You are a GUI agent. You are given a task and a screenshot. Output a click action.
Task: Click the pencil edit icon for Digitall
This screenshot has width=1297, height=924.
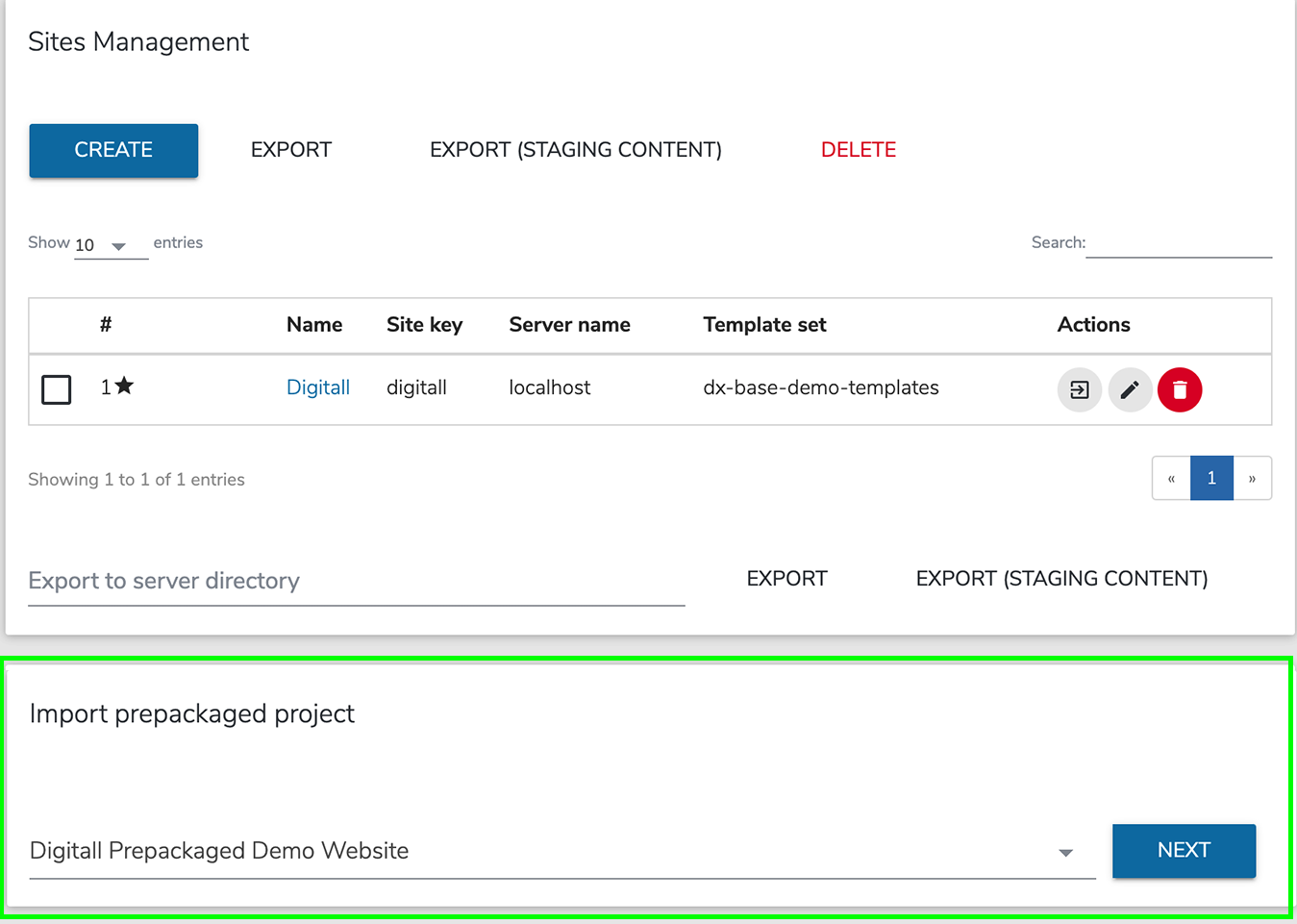(x=1130, y=389)
